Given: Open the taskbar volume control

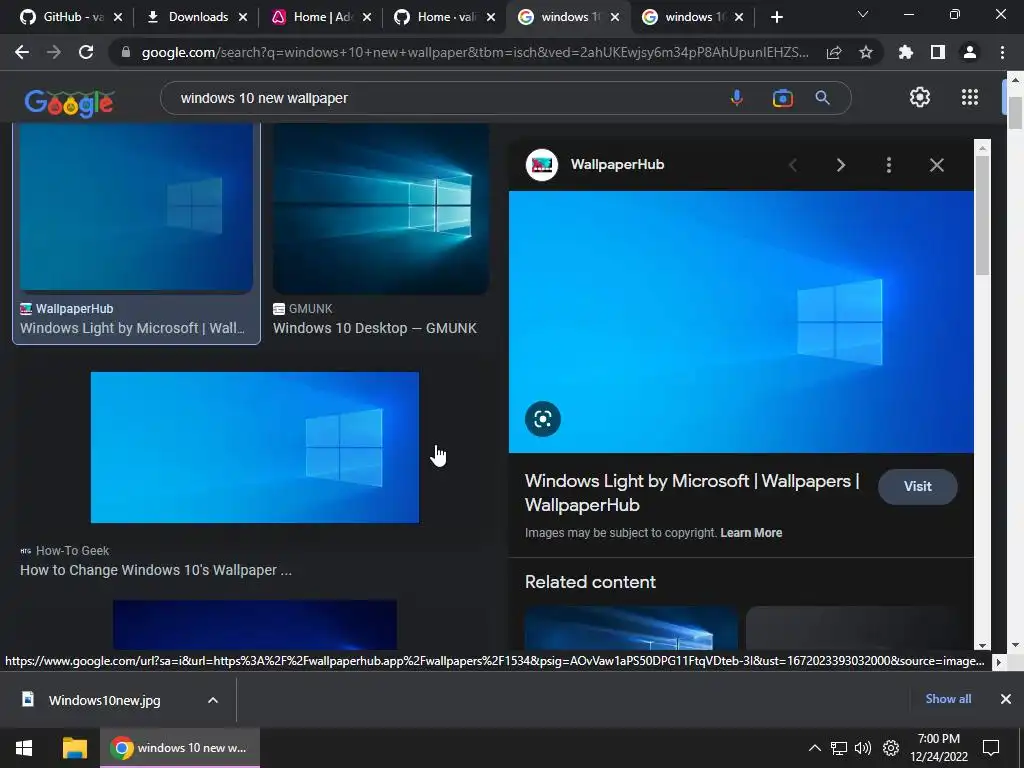Looking at the screenshot, I should [863, 748].
